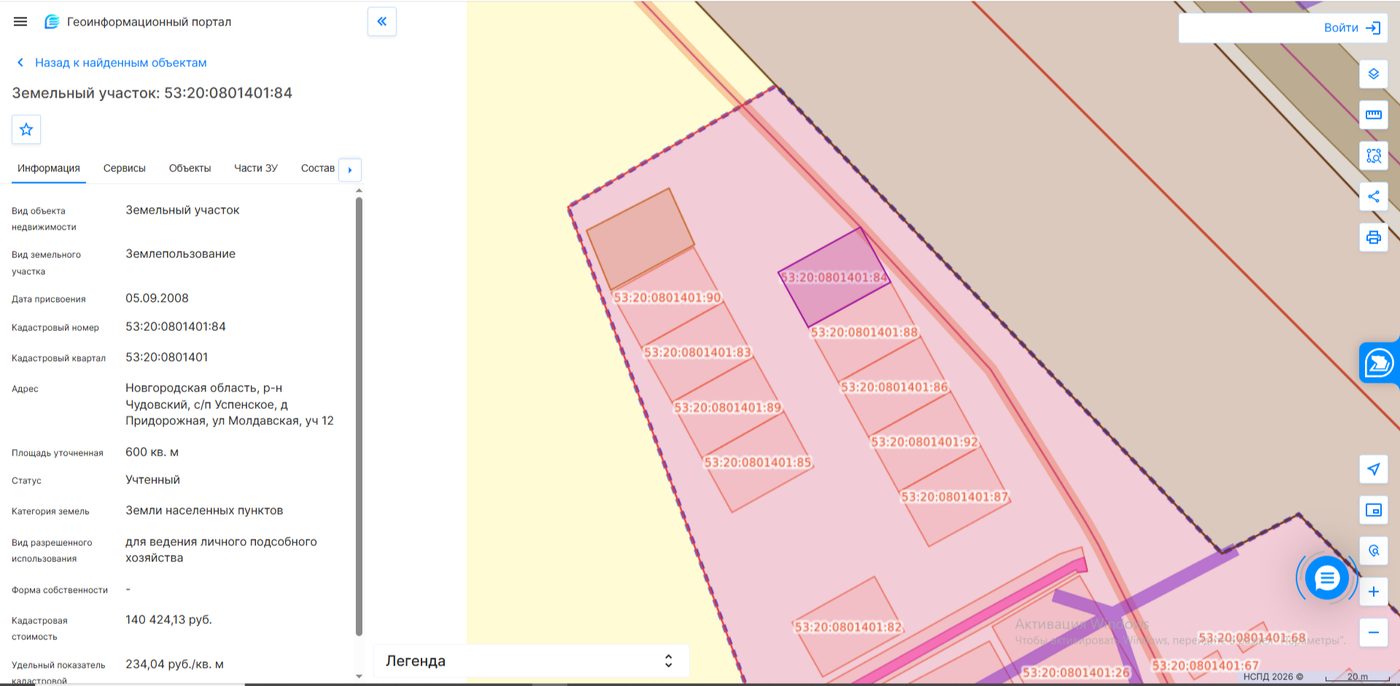Open the chat support bubble
1400x686 pixels.
click(1327, 577)
